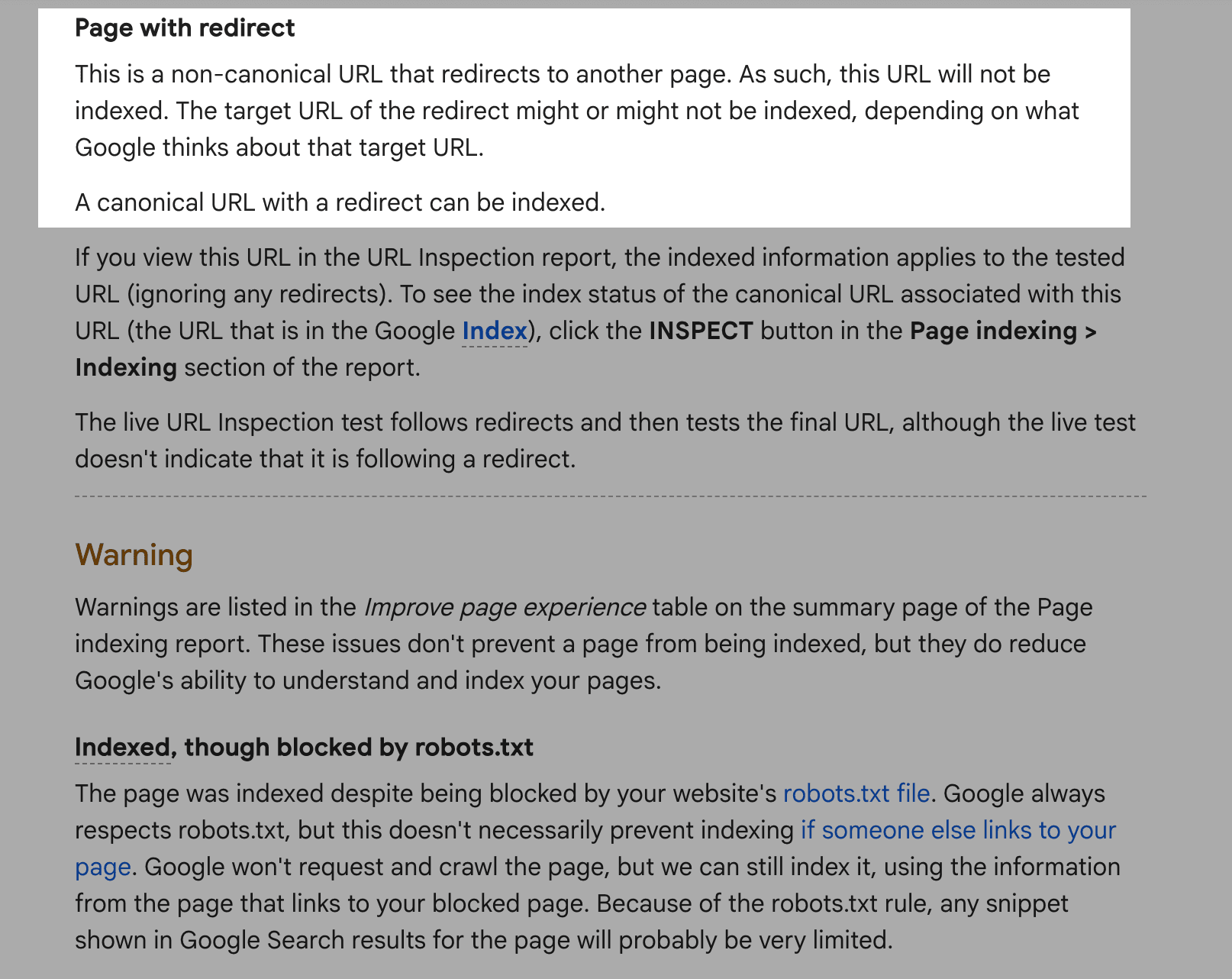Click paragraph starting "This is a non-canonical URL"

pyautogui.click(x=577, y=111)
